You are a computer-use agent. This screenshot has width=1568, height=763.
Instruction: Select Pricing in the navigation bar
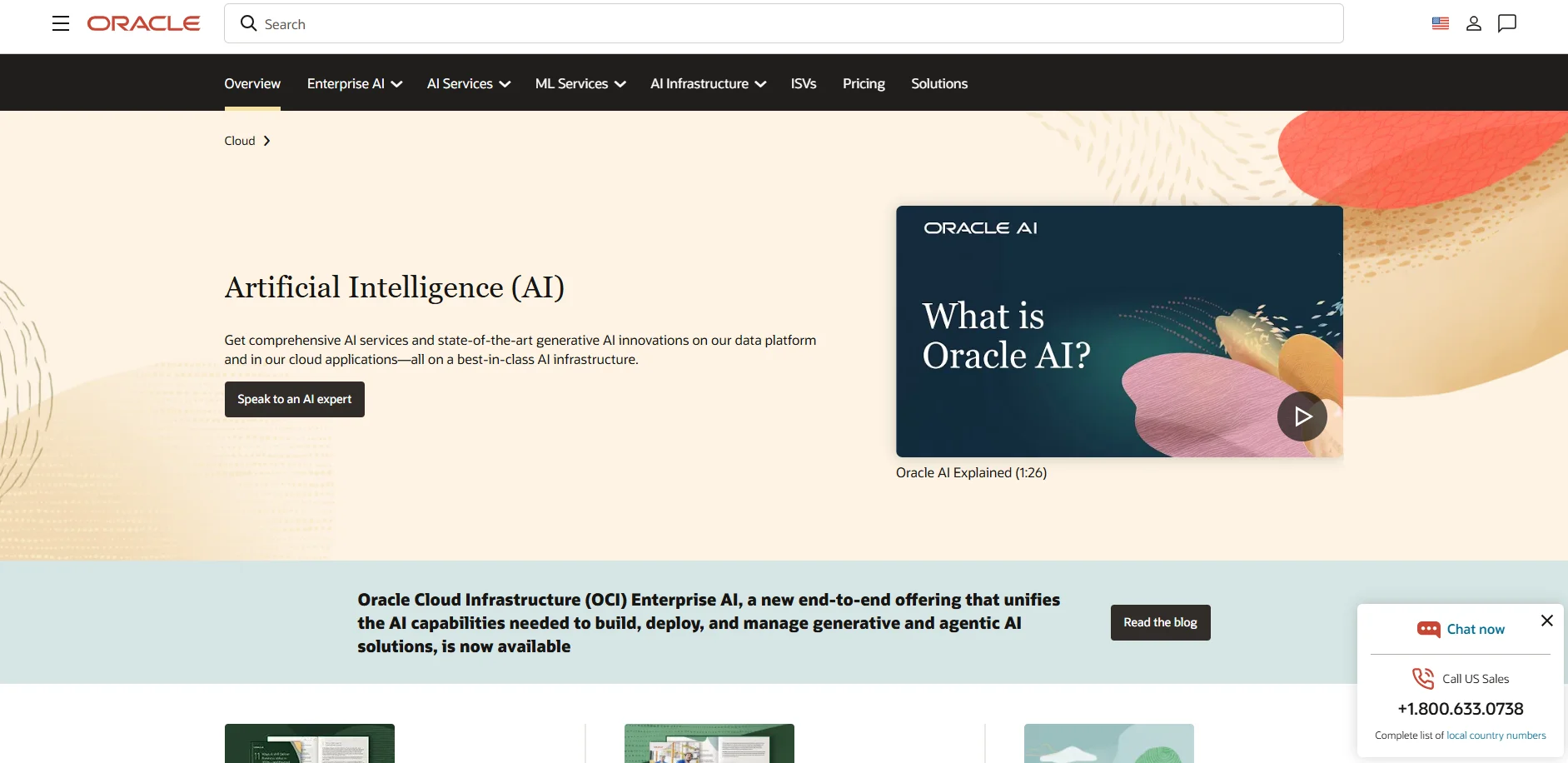[x=864, y=83]
